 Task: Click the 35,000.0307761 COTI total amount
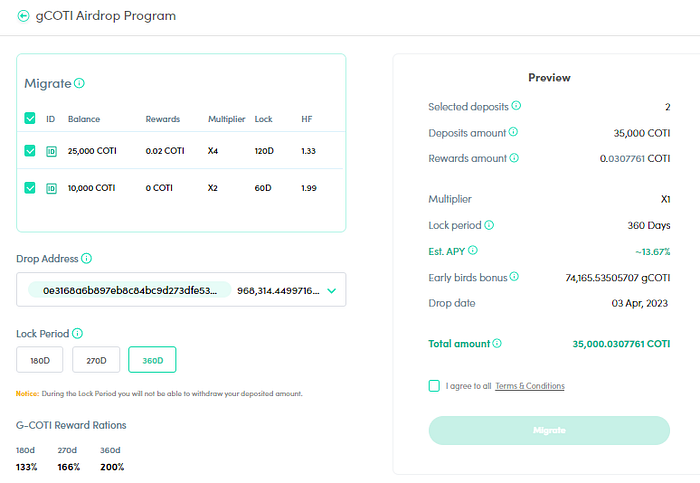621,344
